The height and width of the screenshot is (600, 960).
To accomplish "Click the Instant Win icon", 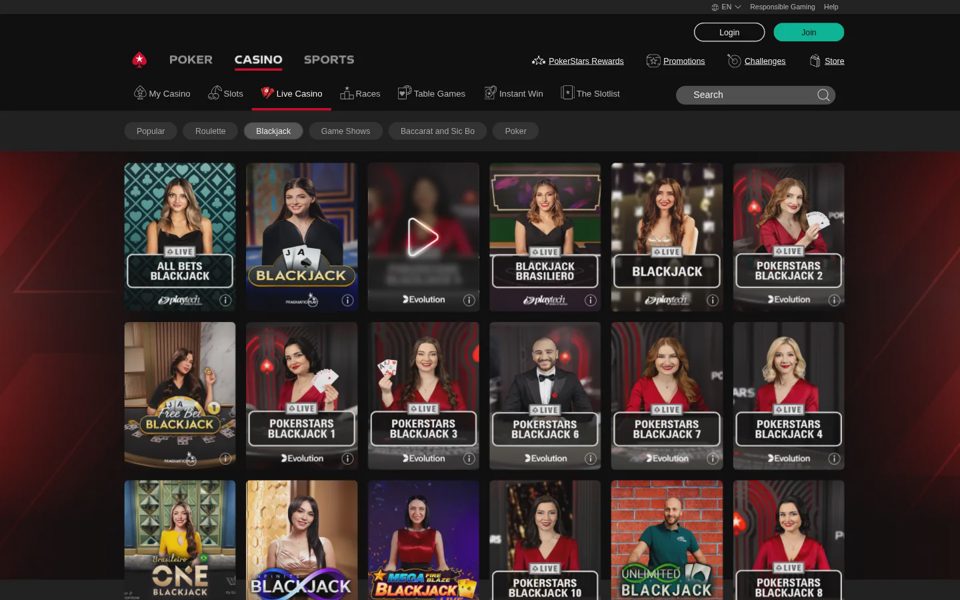I will [490, 92].
